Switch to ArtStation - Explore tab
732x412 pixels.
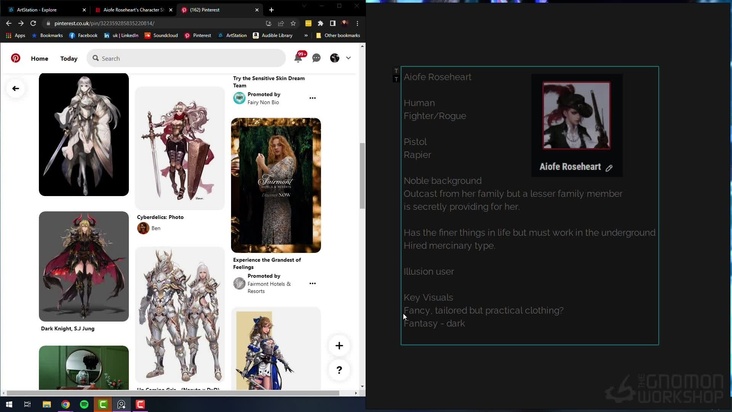pos(46,9)
